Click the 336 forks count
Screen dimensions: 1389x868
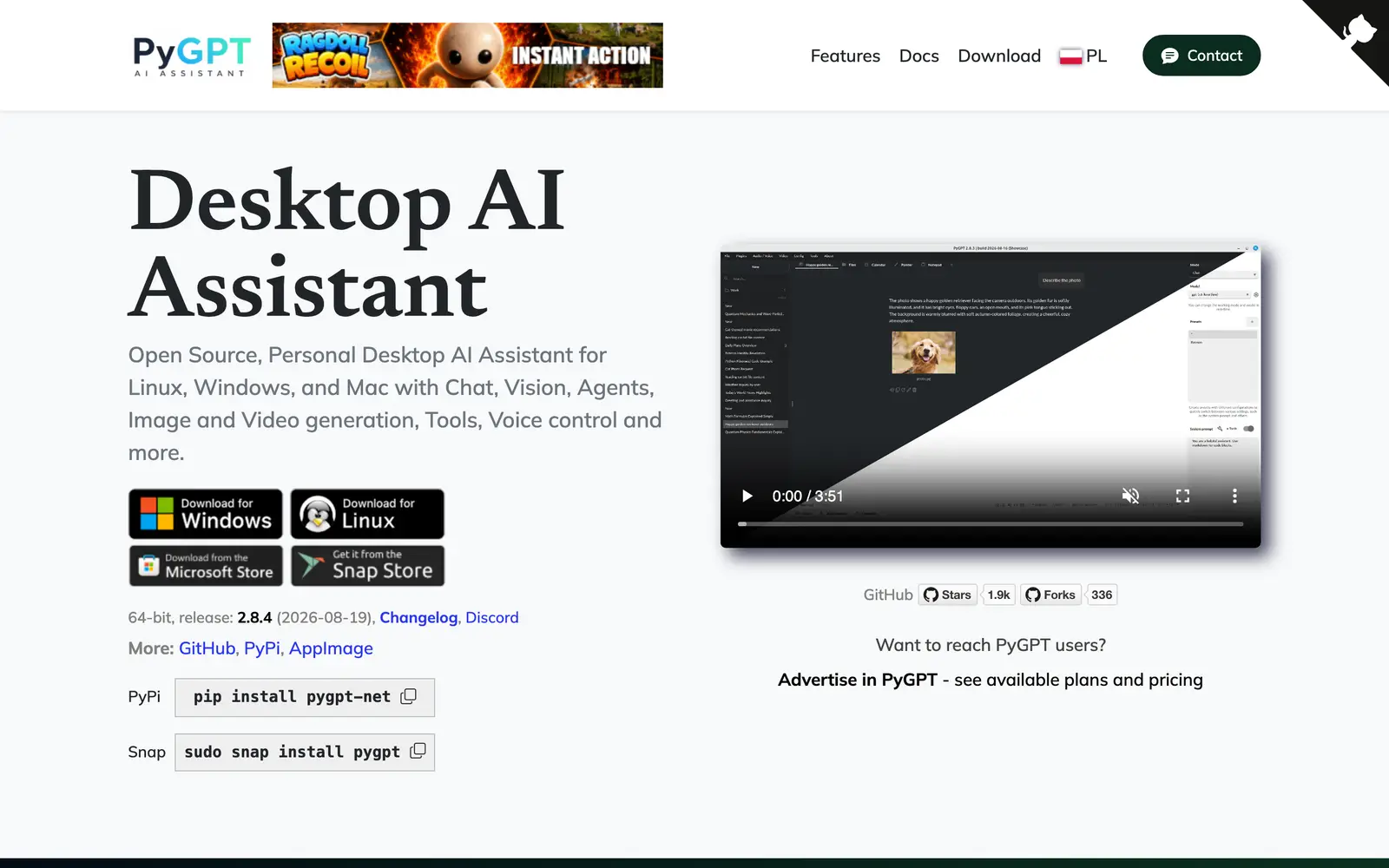pos(1102,595)
